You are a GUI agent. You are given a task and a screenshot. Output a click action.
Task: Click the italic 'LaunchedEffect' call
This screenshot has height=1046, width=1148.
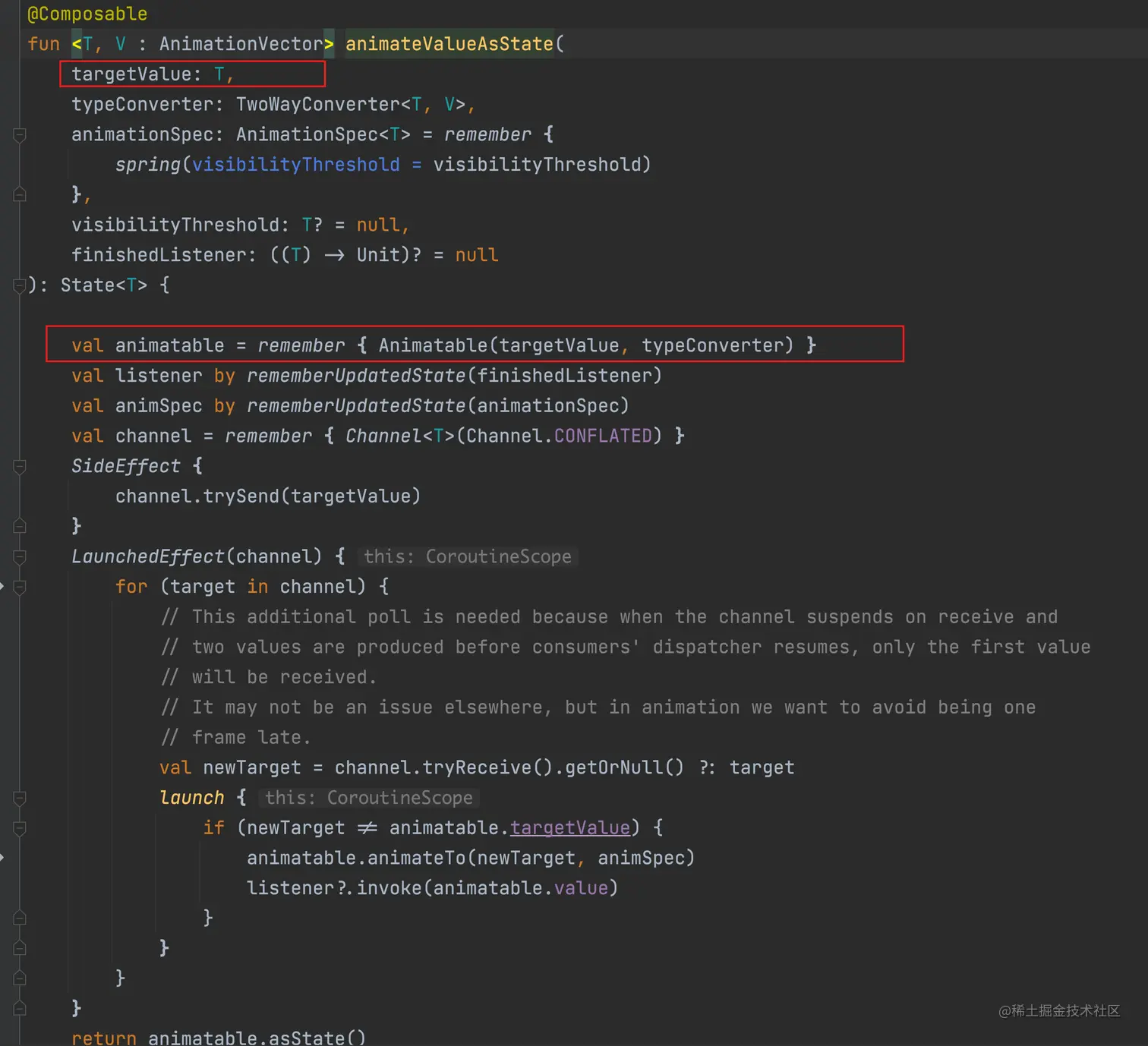pyautogui.click(x=148, y=556)
